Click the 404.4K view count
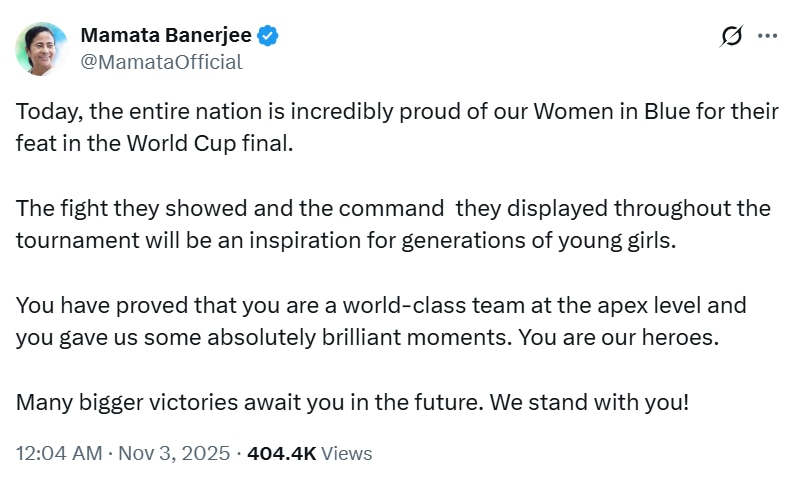 (x=281, y=453)
